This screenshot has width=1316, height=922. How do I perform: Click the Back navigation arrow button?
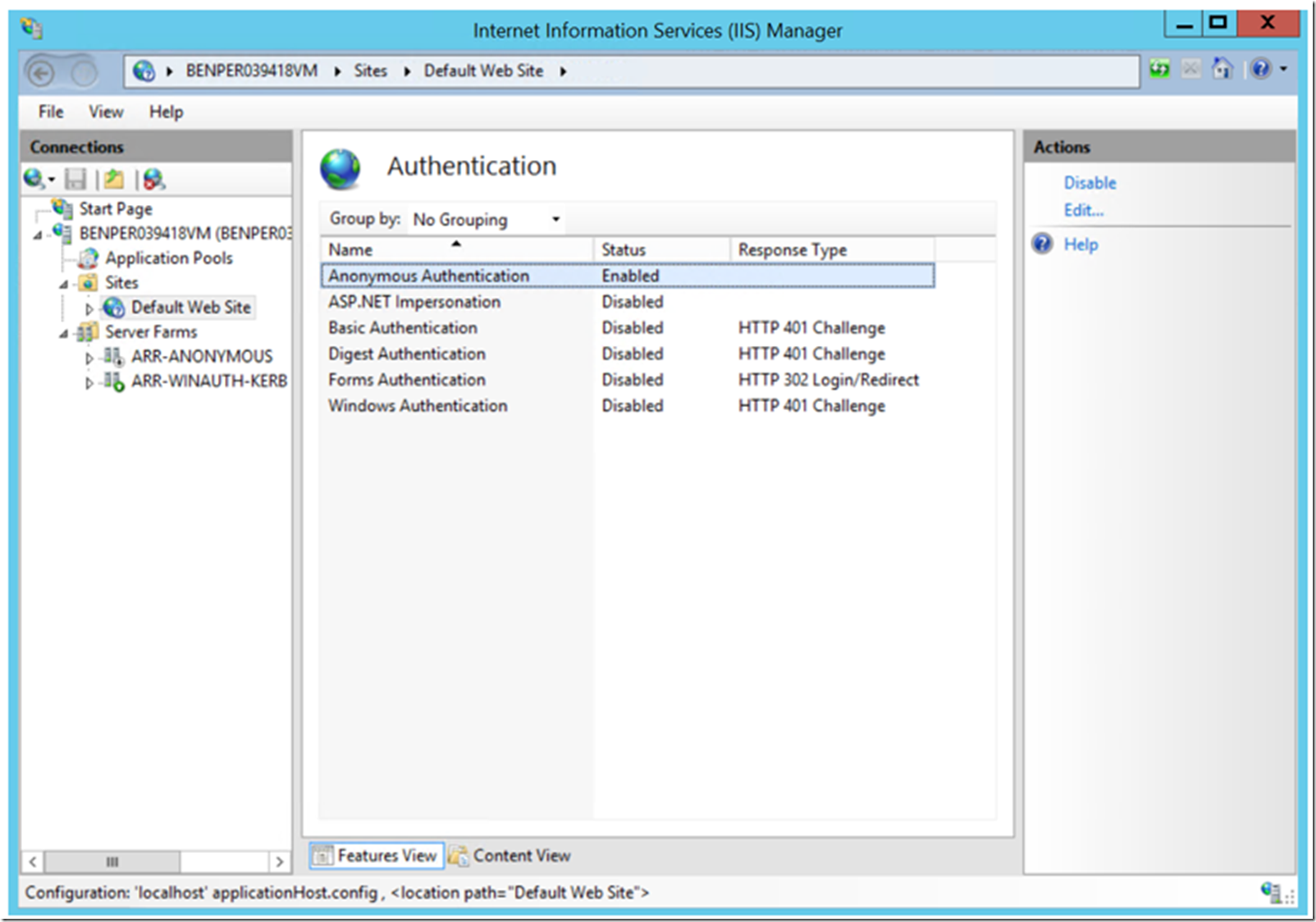click(x=41, y=73)
